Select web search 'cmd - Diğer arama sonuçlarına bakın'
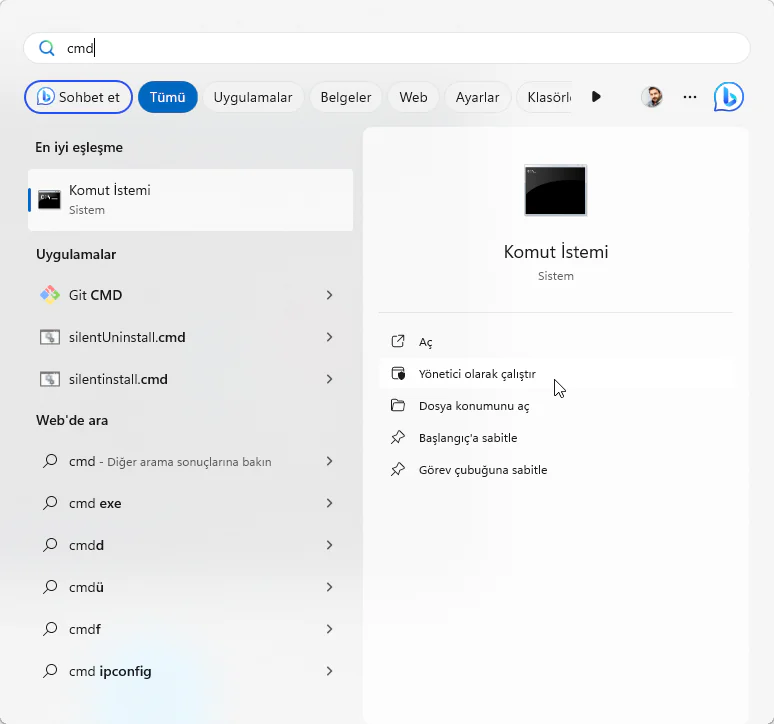Screen dimensions: 774x724 (x=191, y=461)
